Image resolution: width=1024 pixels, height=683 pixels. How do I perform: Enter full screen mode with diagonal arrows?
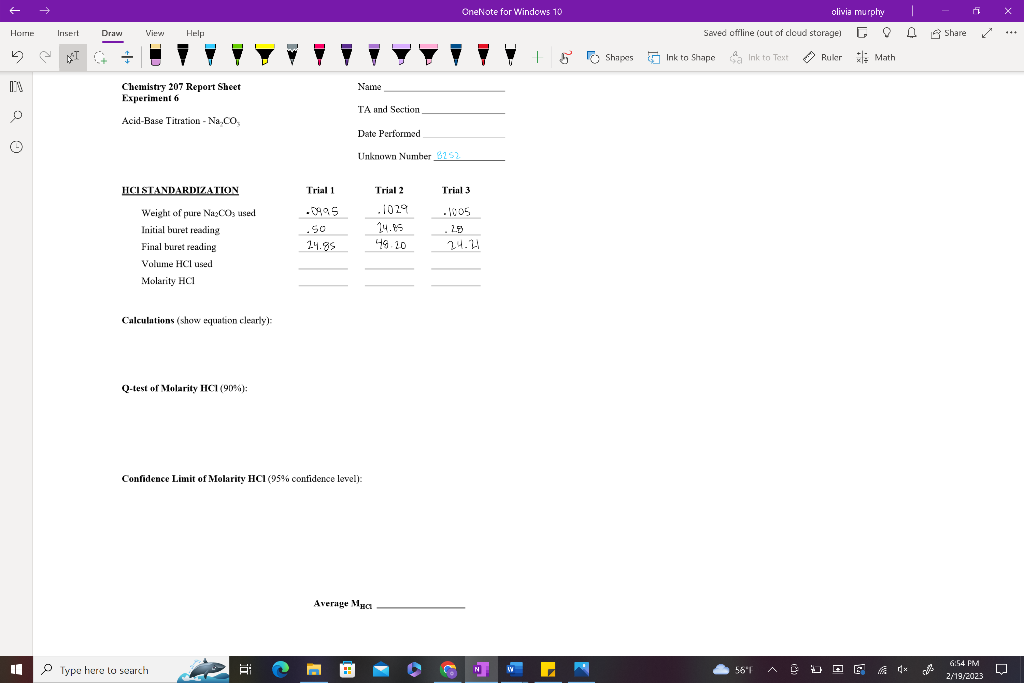tap(987, 33)
